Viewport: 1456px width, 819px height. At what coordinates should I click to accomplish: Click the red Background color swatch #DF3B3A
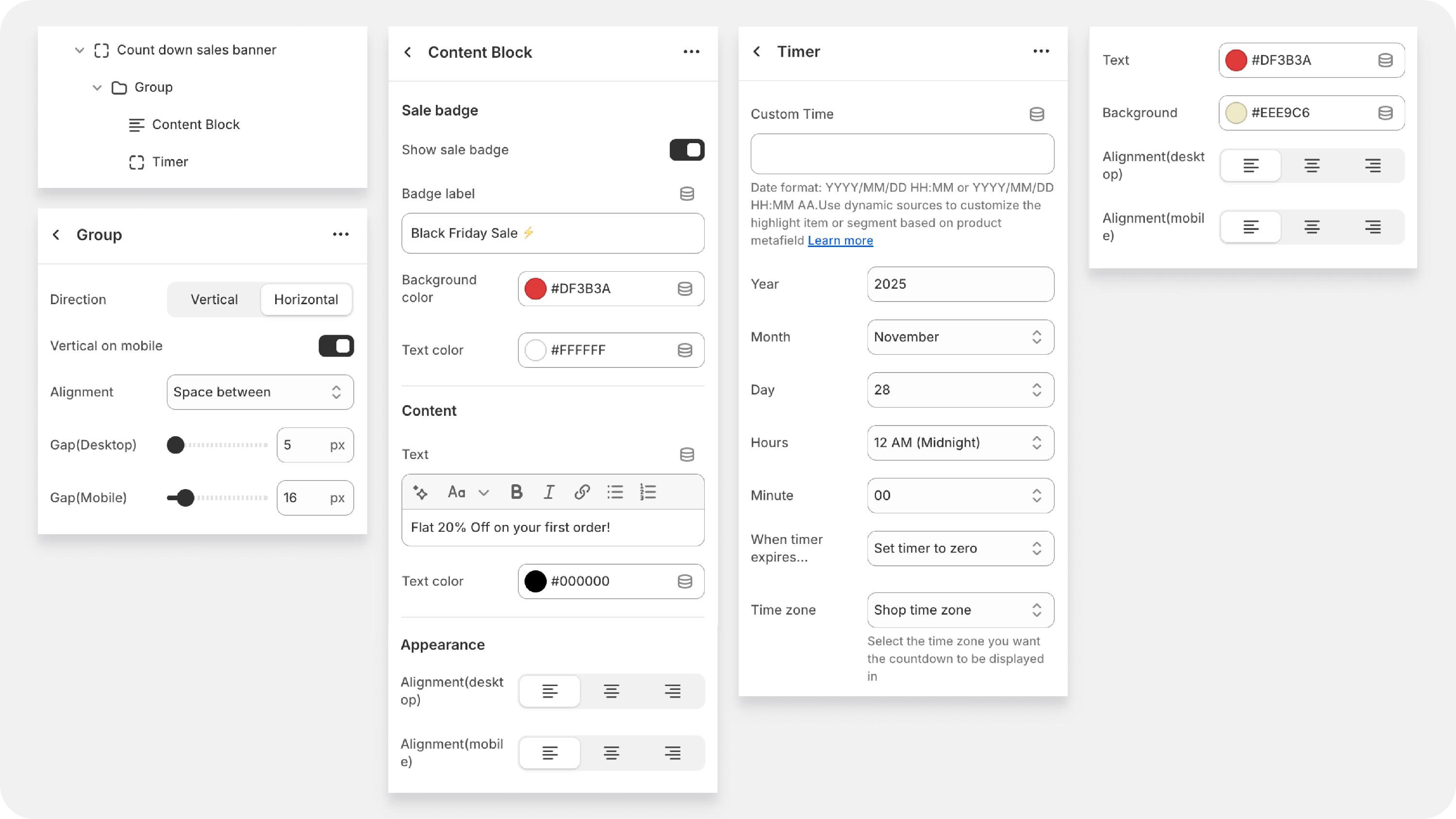coord(535,289)
